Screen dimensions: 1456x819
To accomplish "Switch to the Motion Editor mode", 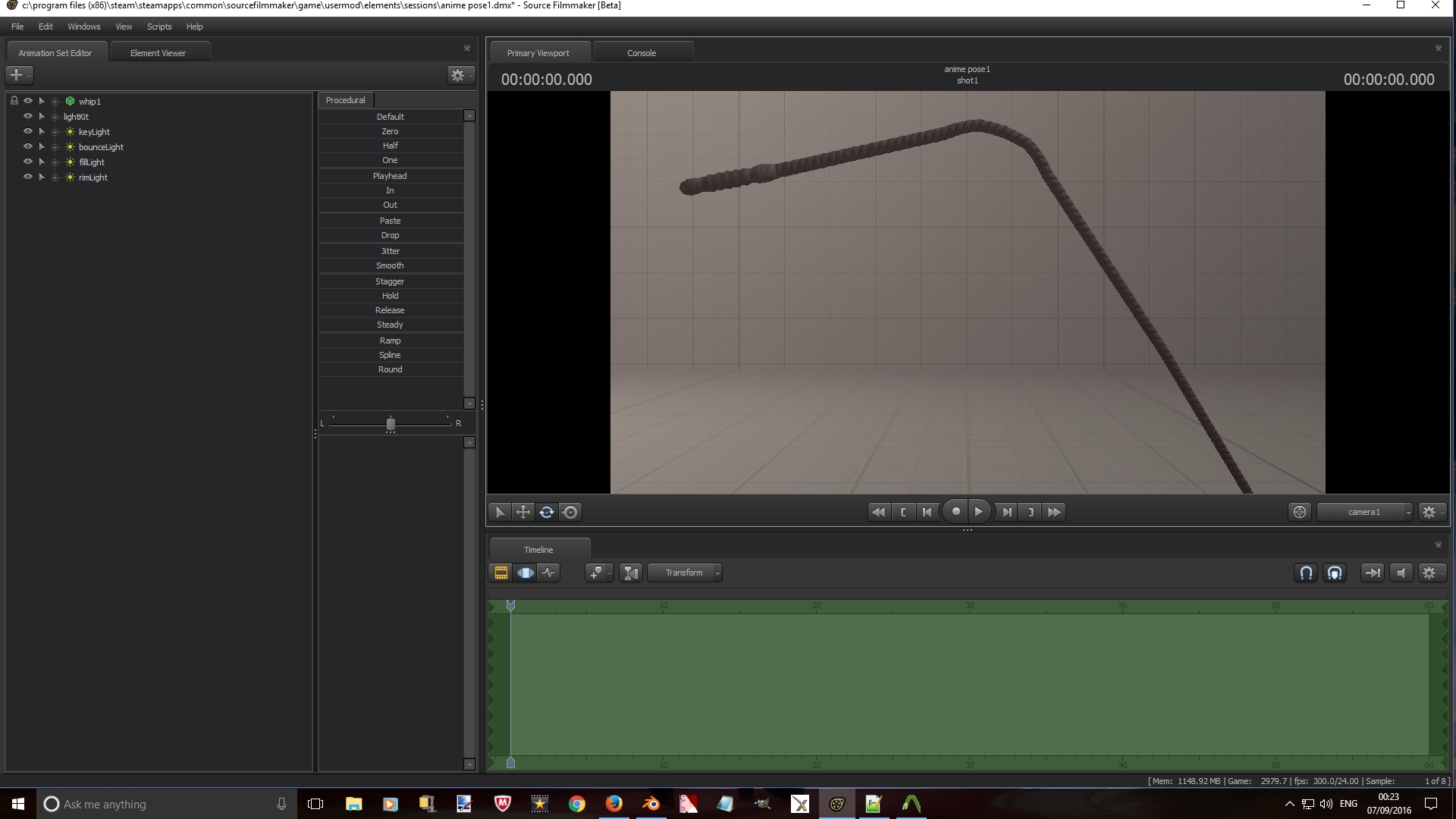I will (x=526, y=573).
